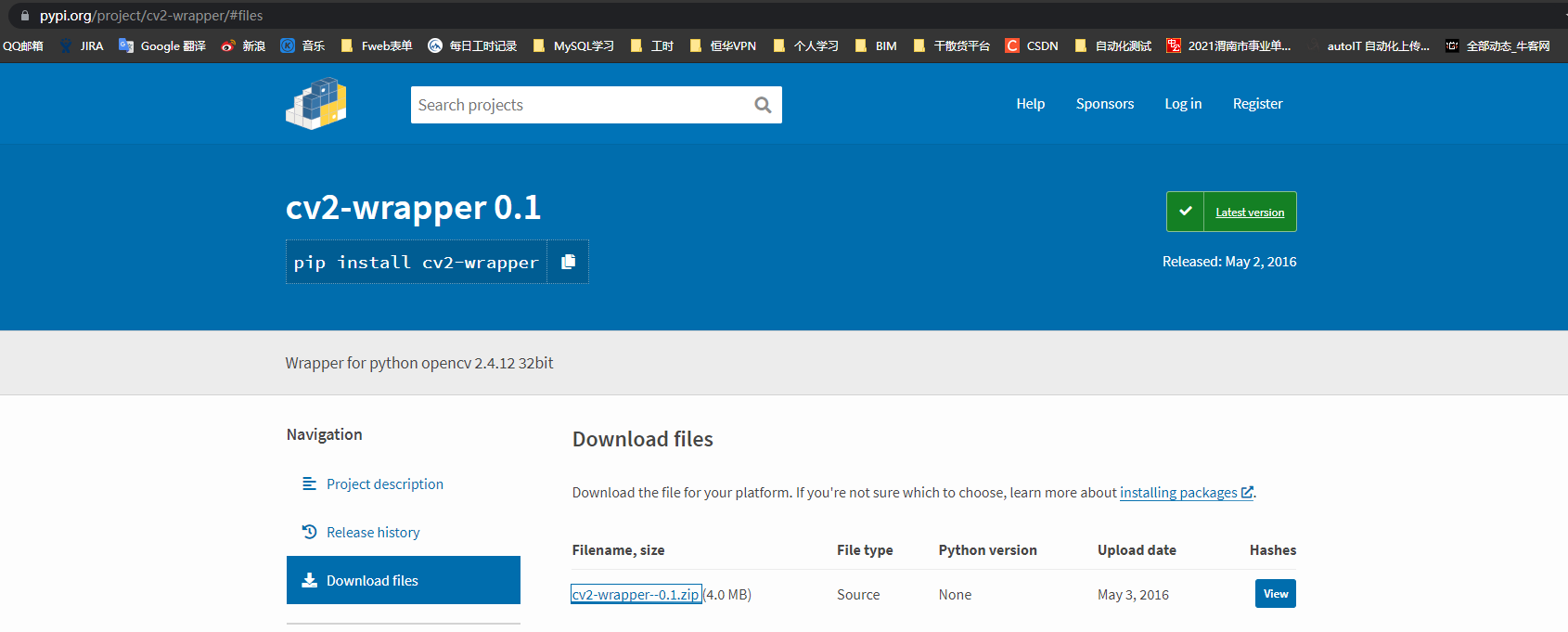The width and height of the screenshot is (1568, 632).
Task: Click the pypi.org URL in address bar
Action: coord(151,16)
